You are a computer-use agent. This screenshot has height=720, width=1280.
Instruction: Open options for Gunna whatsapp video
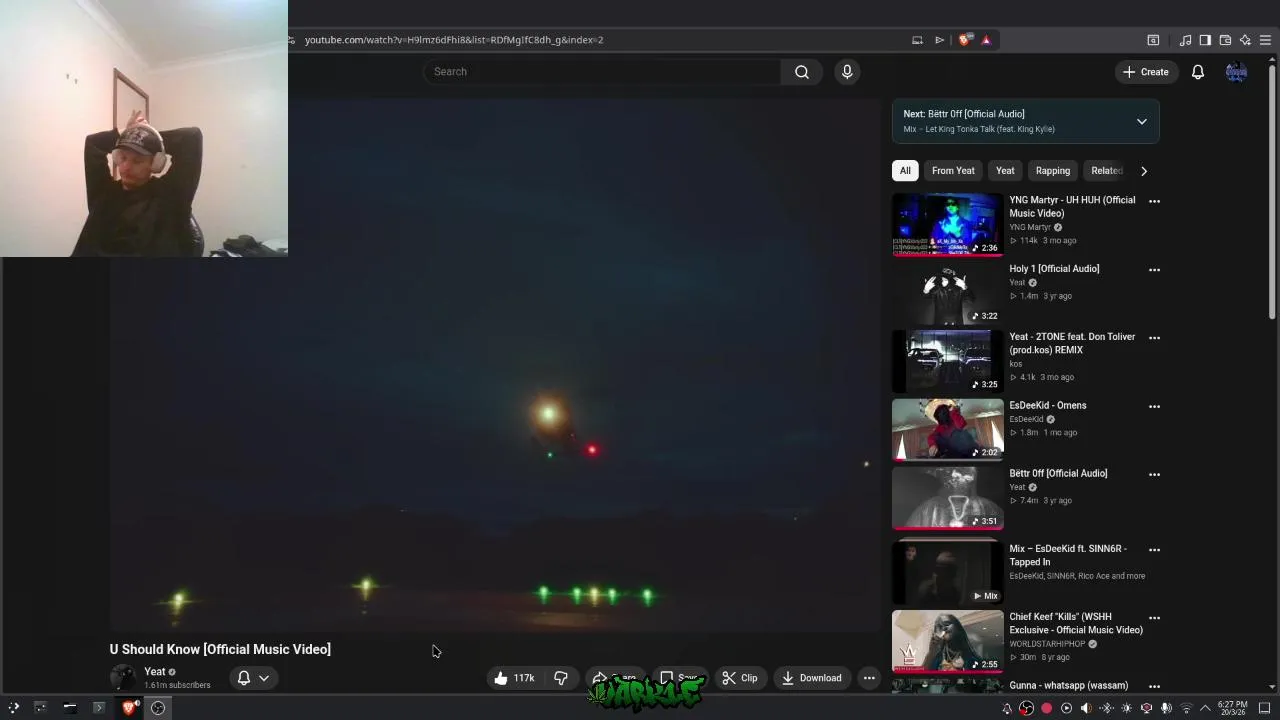pyautogui.click(x=1155, y=687)
